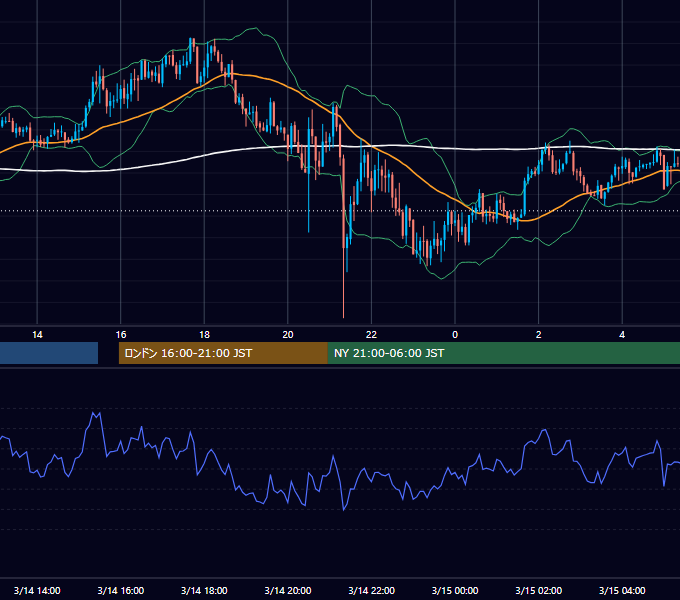Click the 0 hour label on chart axis

pos(455,335)
